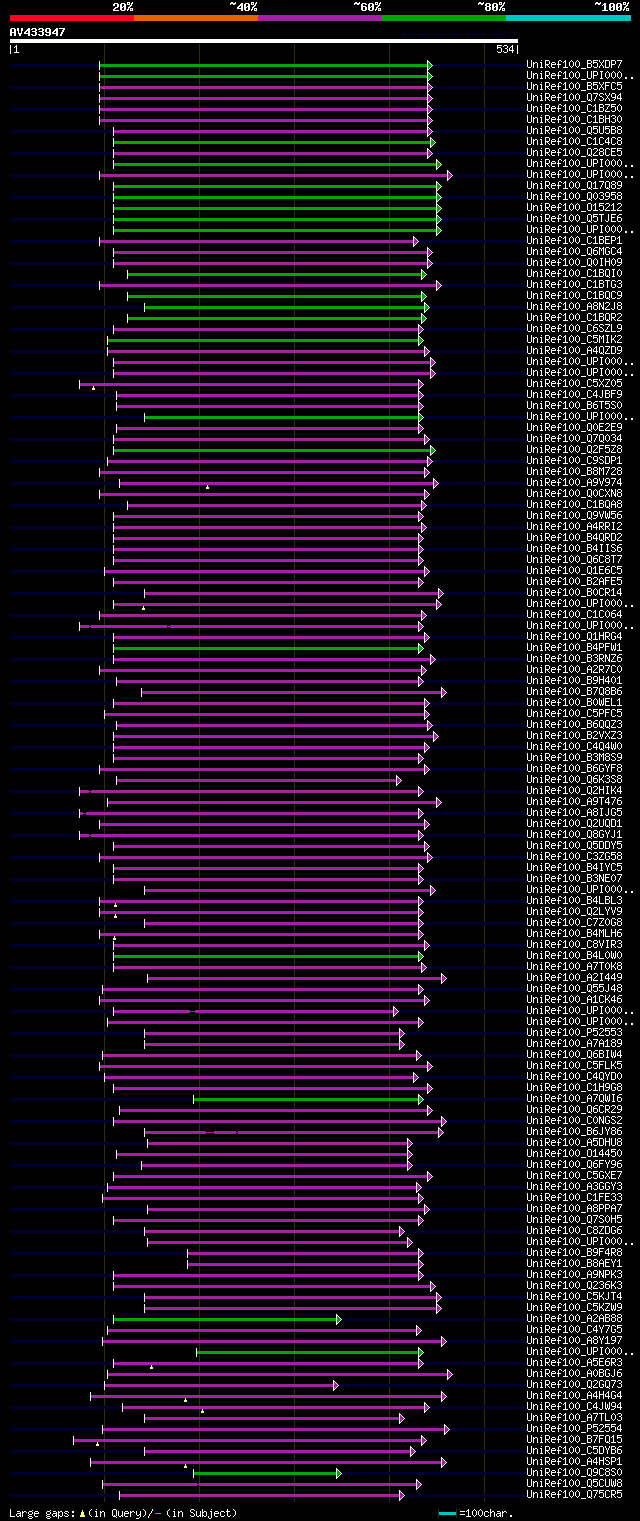
Task: Click the UniRef100_A4H4G4 entry
Action: [x=574, y=1396]
